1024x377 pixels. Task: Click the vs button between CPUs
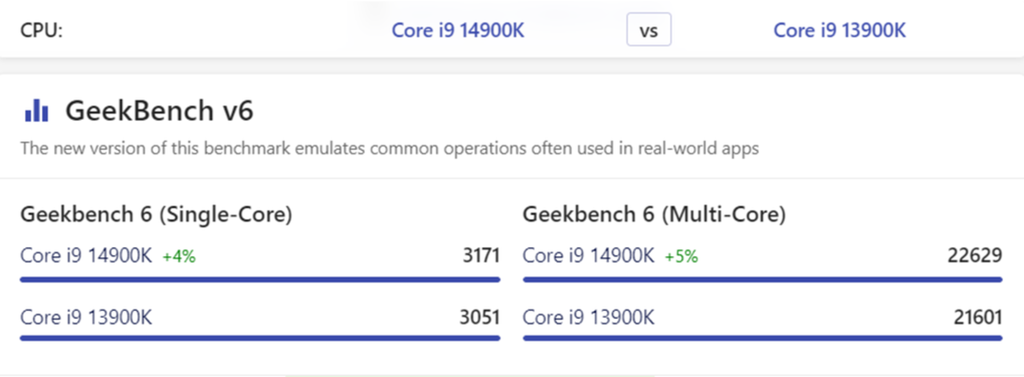tap(648, 31)
